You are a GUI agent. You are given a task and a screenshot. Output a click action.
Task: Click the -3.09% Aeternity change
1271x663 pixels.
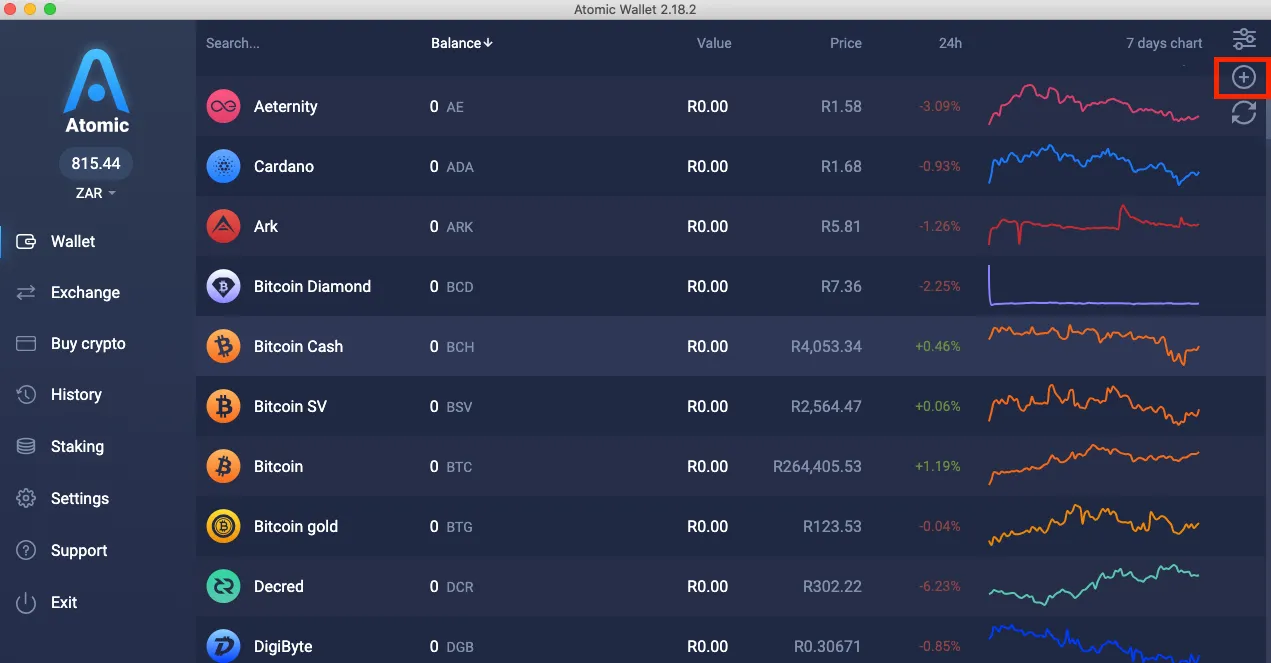tap(938, 106)
